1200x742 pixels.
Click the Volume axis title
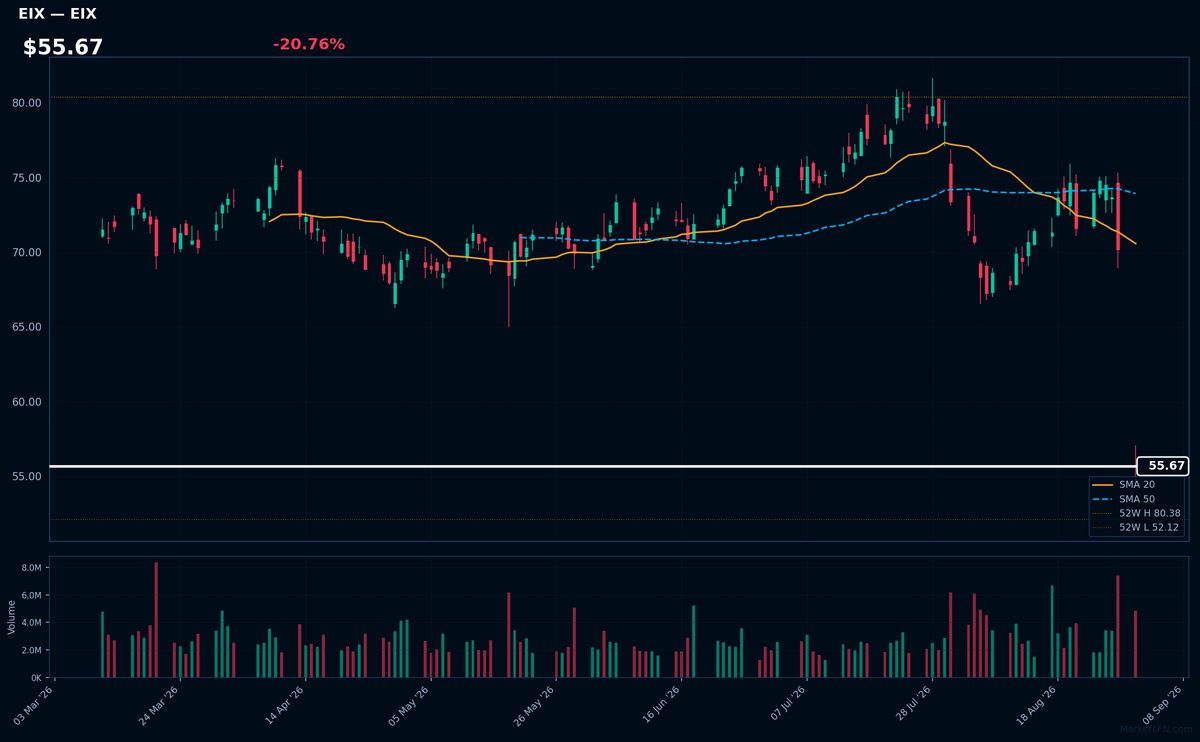[12, 617]
